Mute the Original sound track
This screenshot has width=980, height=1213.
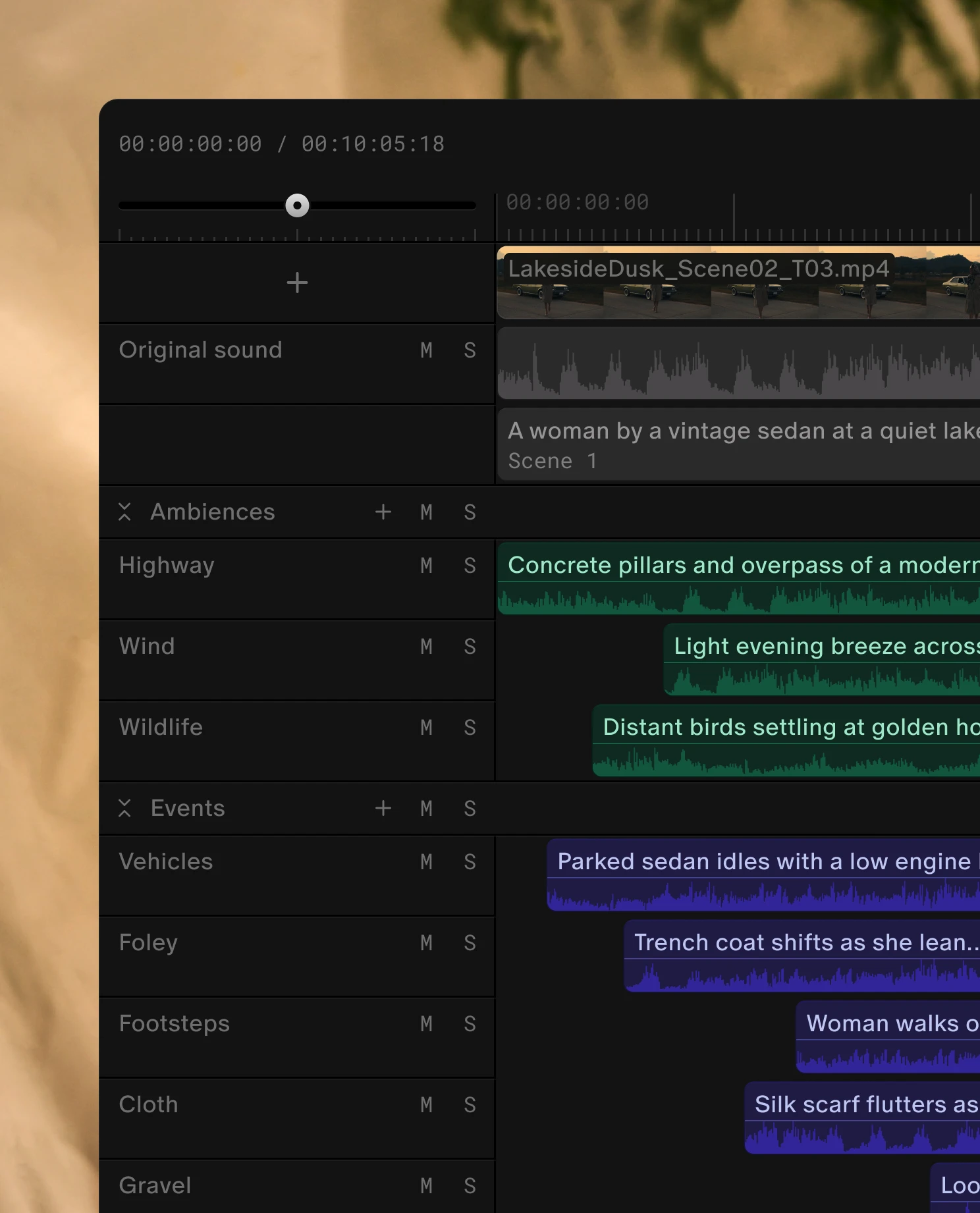click(427, 350)
